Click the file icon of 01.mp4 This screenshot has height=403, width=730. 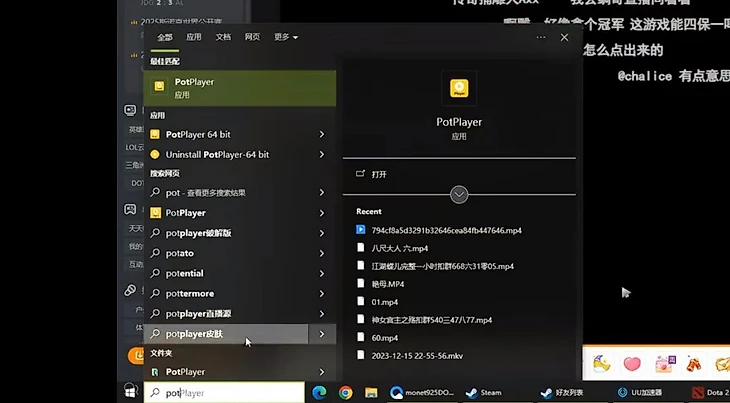point(360,301)
